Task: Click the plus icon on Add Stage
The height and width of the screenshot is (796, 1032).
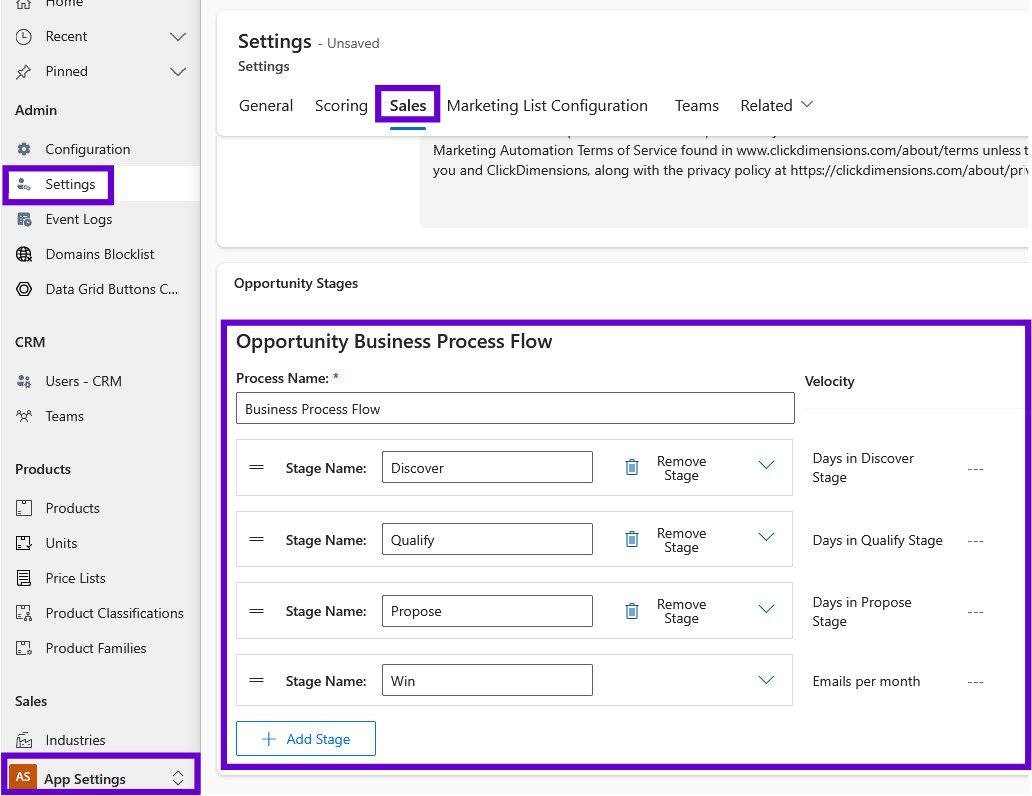Action: tap(269, 739)
